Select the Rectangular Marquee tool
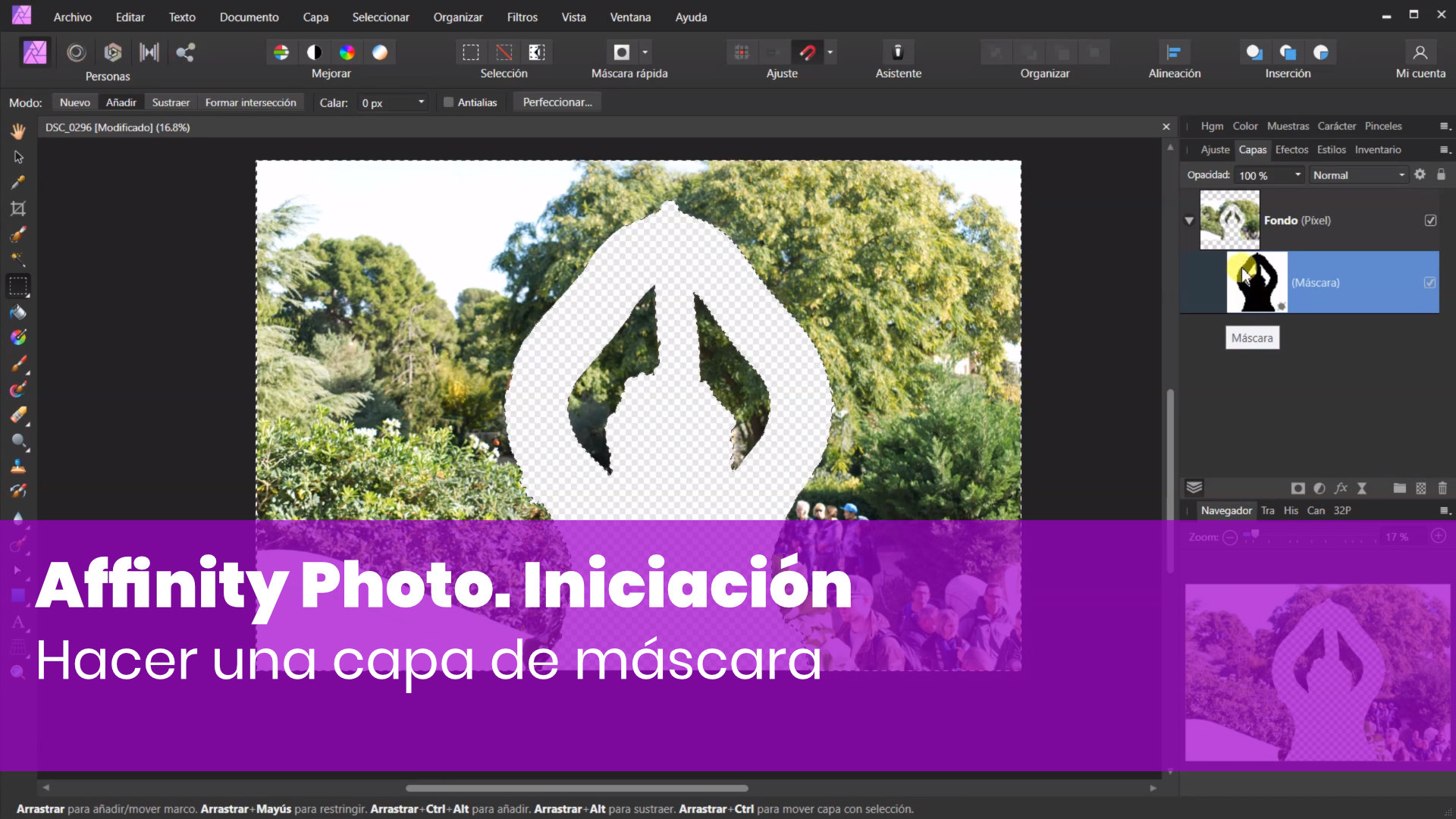The image size is (1456, 819). 18,286
